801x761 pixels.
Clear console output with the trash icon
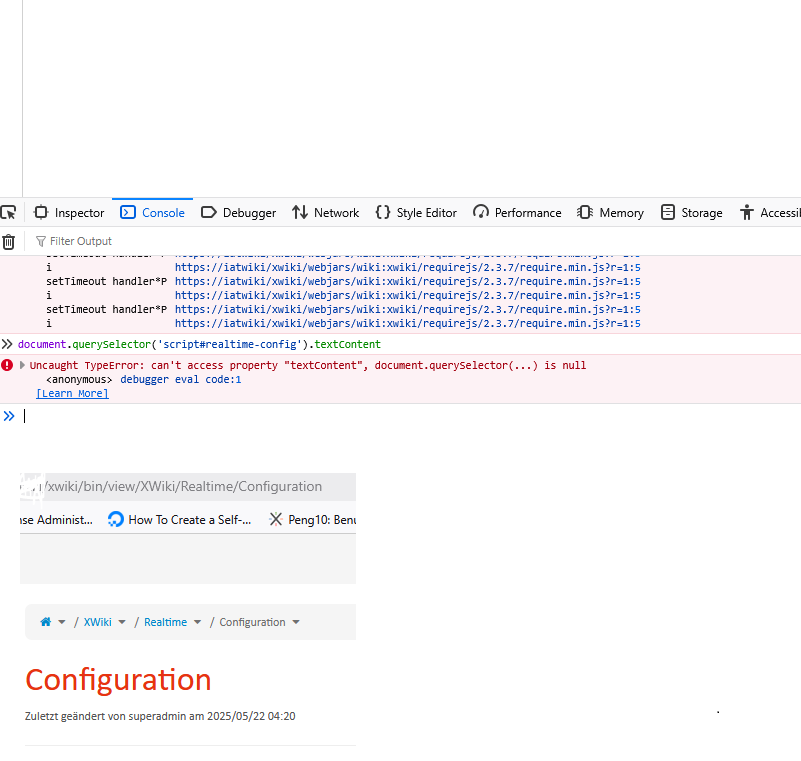8,241
